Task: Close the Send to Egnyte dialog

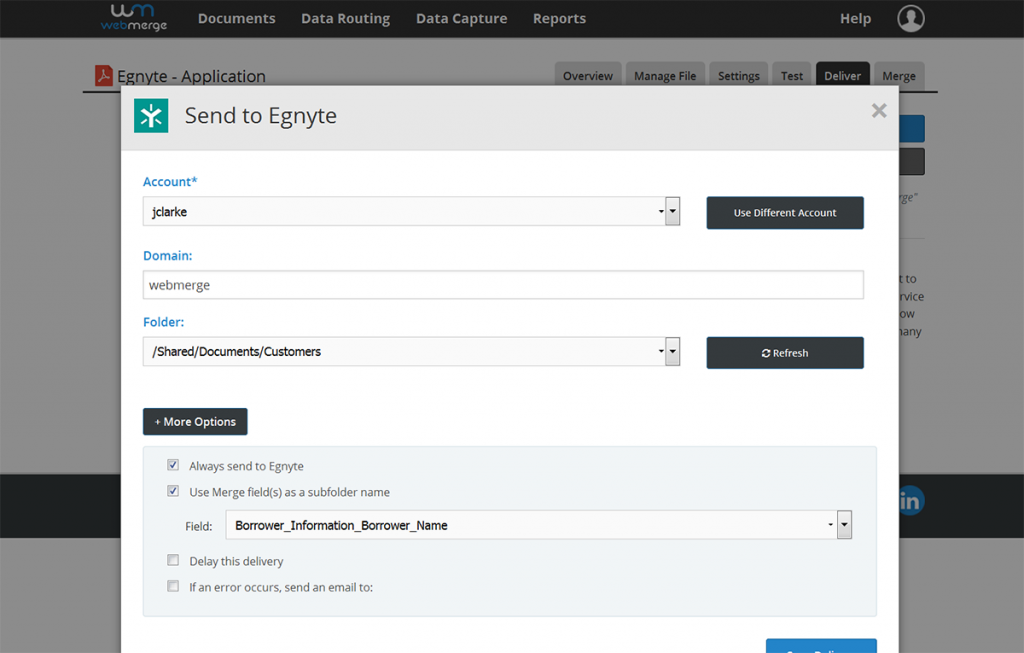Action: [879, 111]
